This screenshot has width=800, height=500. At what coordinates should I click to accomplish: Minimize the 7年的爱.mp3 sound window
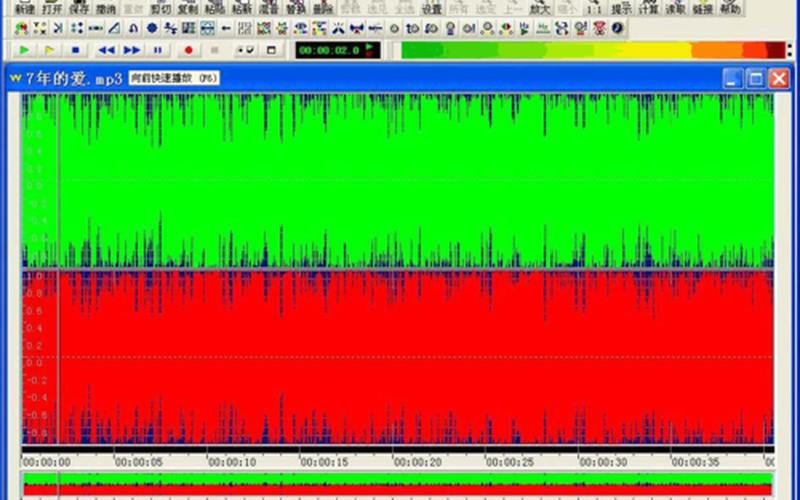click(x=732, y=79)
